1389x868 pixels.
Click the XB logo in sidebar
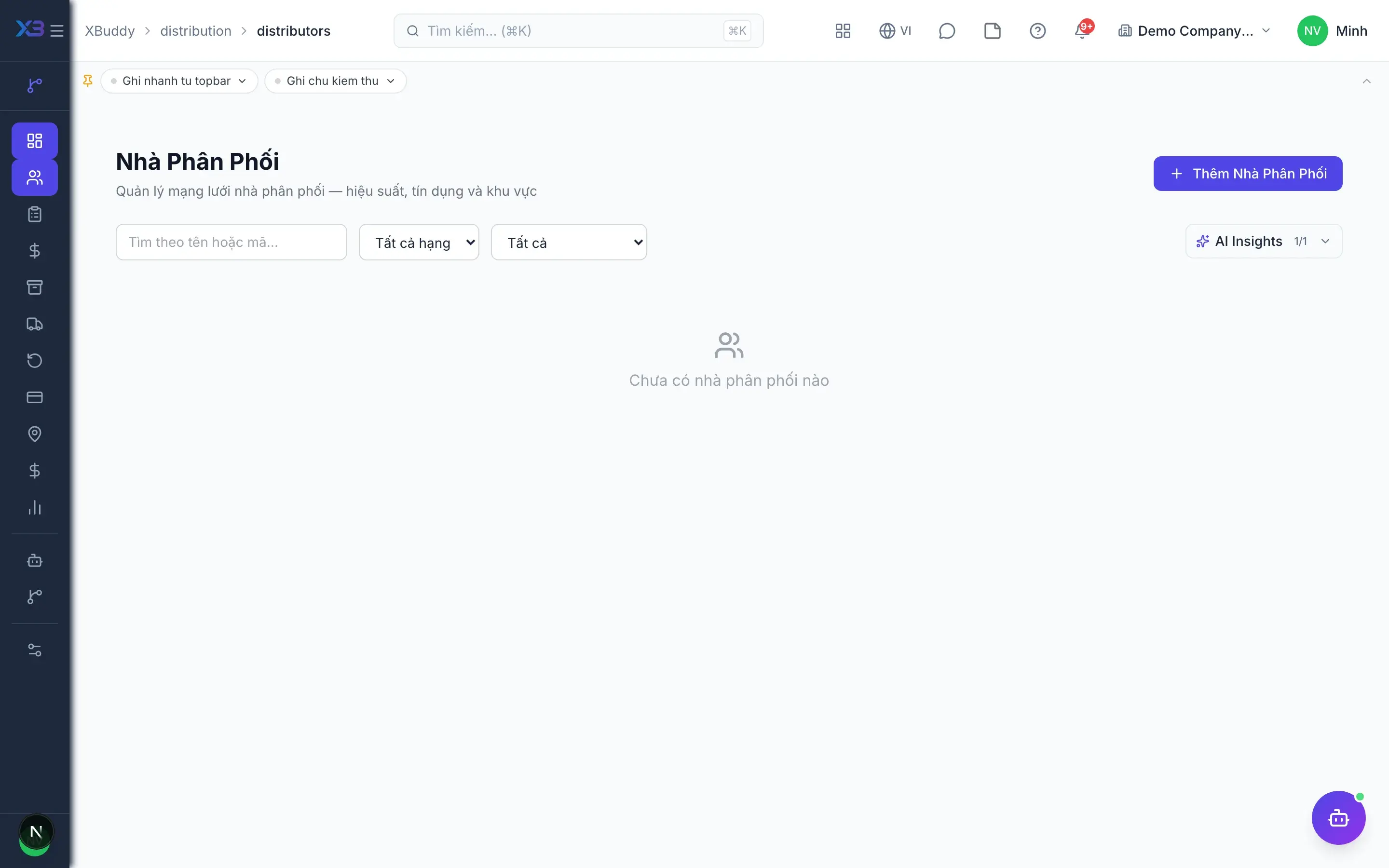tap(29, 29)
